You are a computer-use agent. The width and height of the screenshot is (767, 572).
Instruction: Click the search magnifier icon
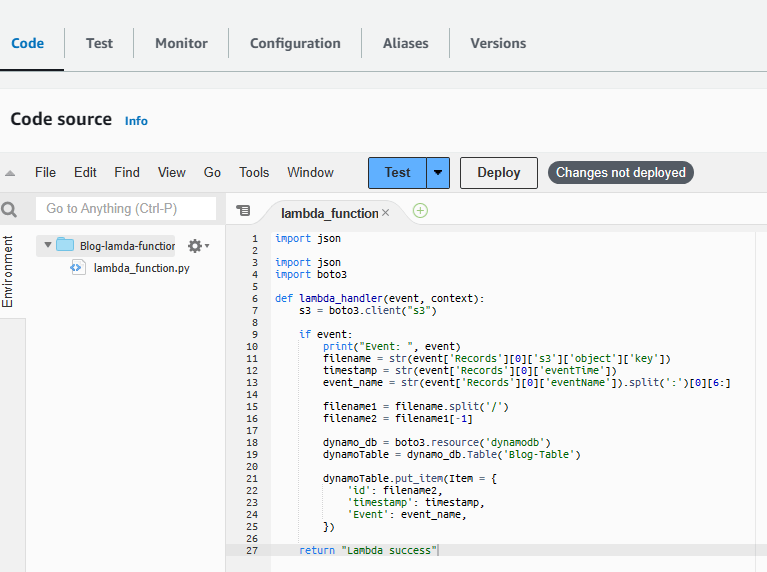[x=10, y=209]
